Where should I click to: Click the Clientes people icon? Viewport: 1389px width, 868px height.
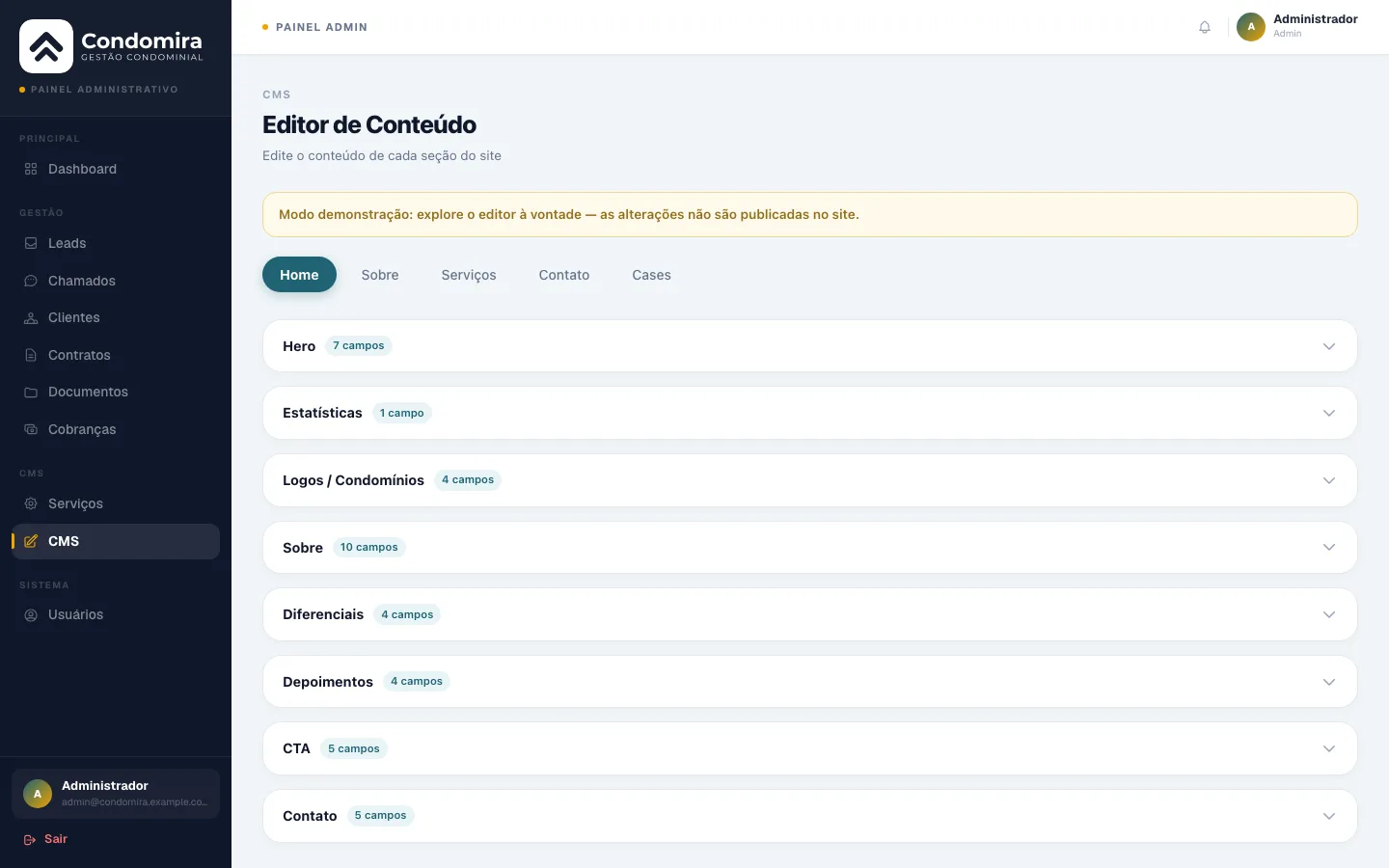click(31, 317)
